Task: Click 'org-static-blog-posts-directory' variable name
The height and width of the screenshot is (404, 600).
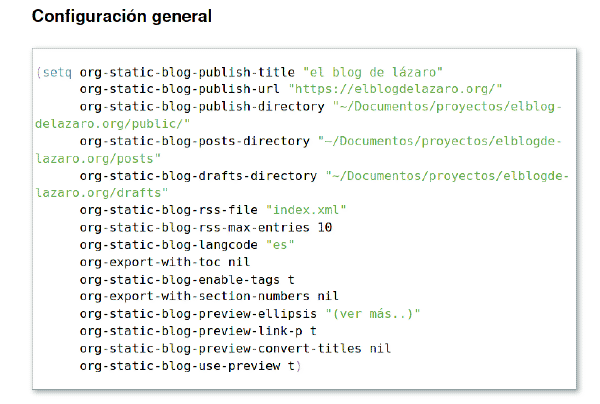Action: [194, 141]
